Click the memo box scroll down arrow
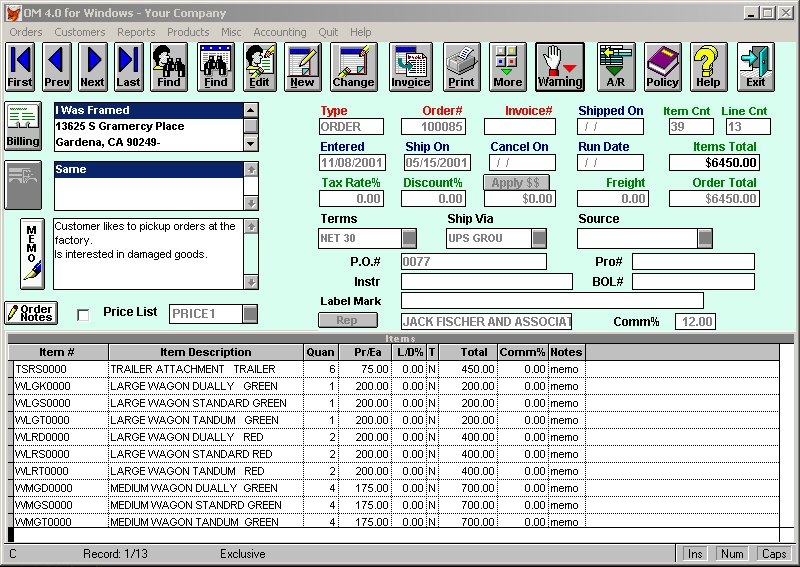This screenshot has height=567, width=800. click(251, 282)
